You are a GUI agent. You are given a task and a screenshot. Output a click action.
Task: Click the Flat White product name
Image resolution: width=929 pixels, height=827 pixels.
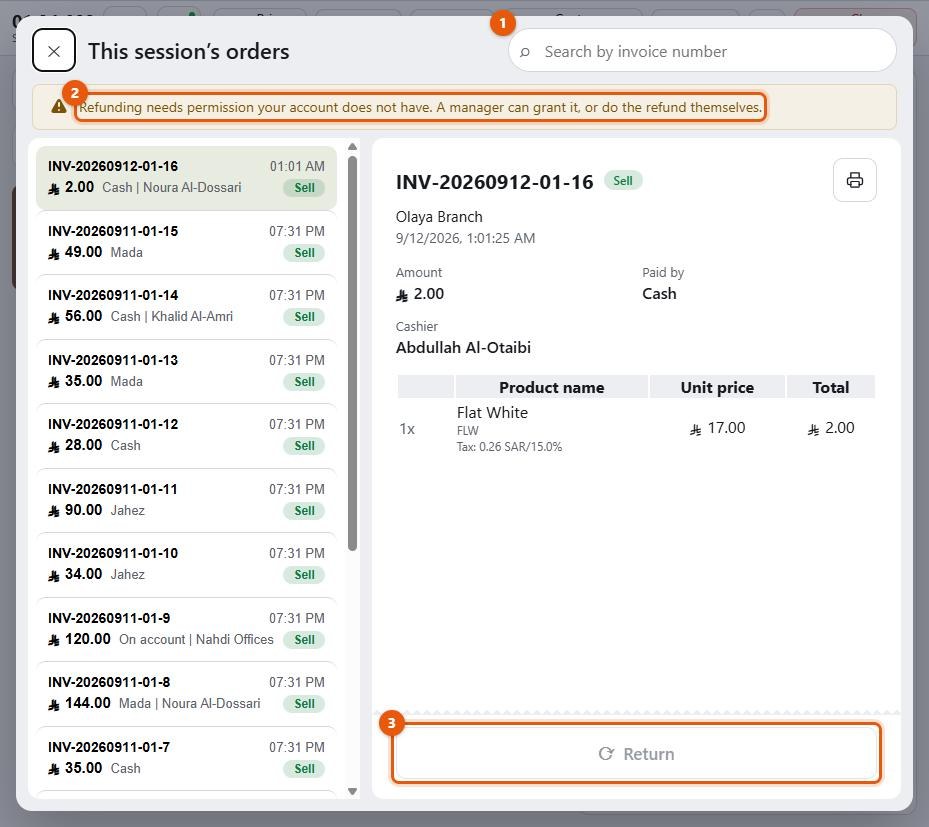[492, 412]
